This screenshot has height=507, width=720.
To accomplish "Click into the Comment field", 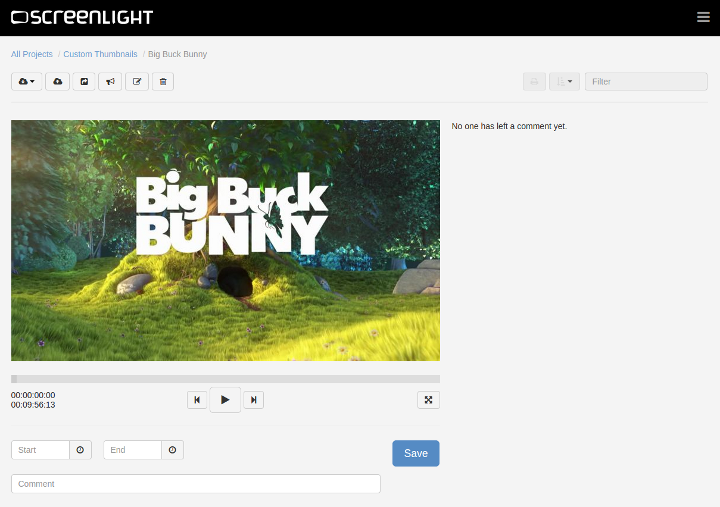I will [196, 484].
